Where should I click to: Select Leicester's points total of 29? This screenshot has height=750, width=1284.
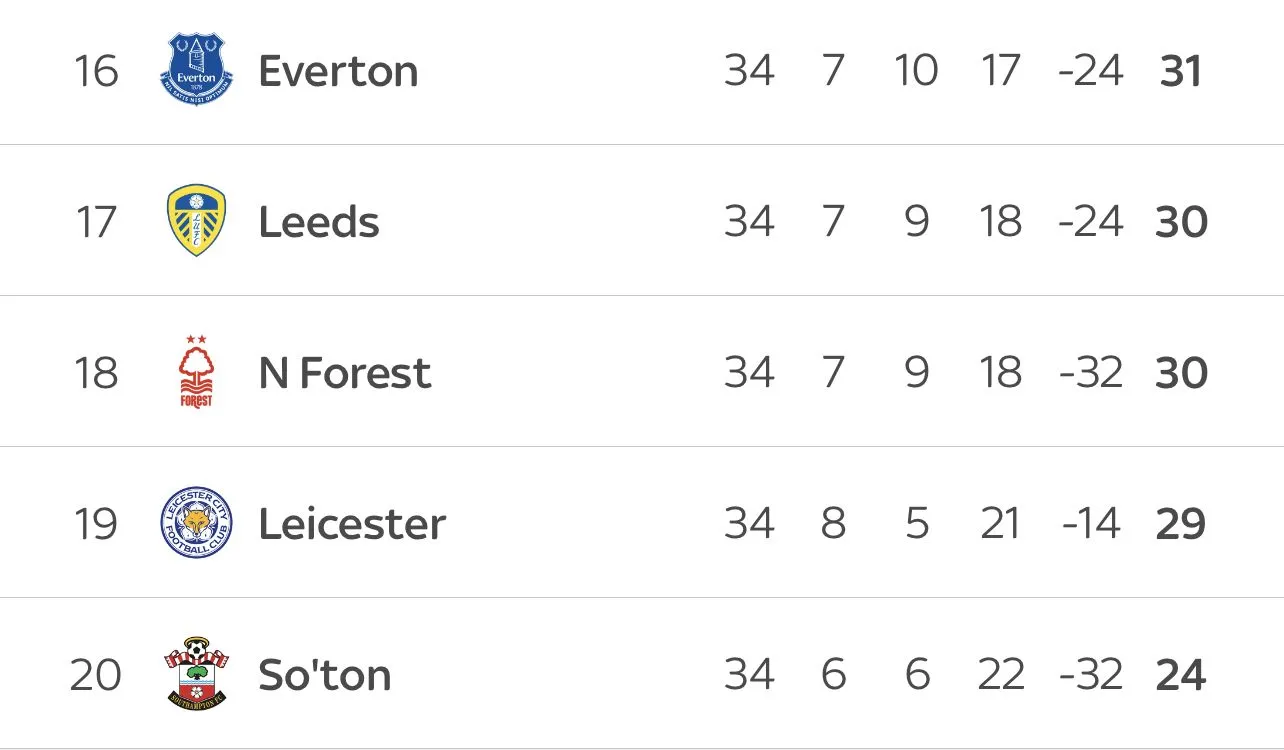pos(1181,524)
